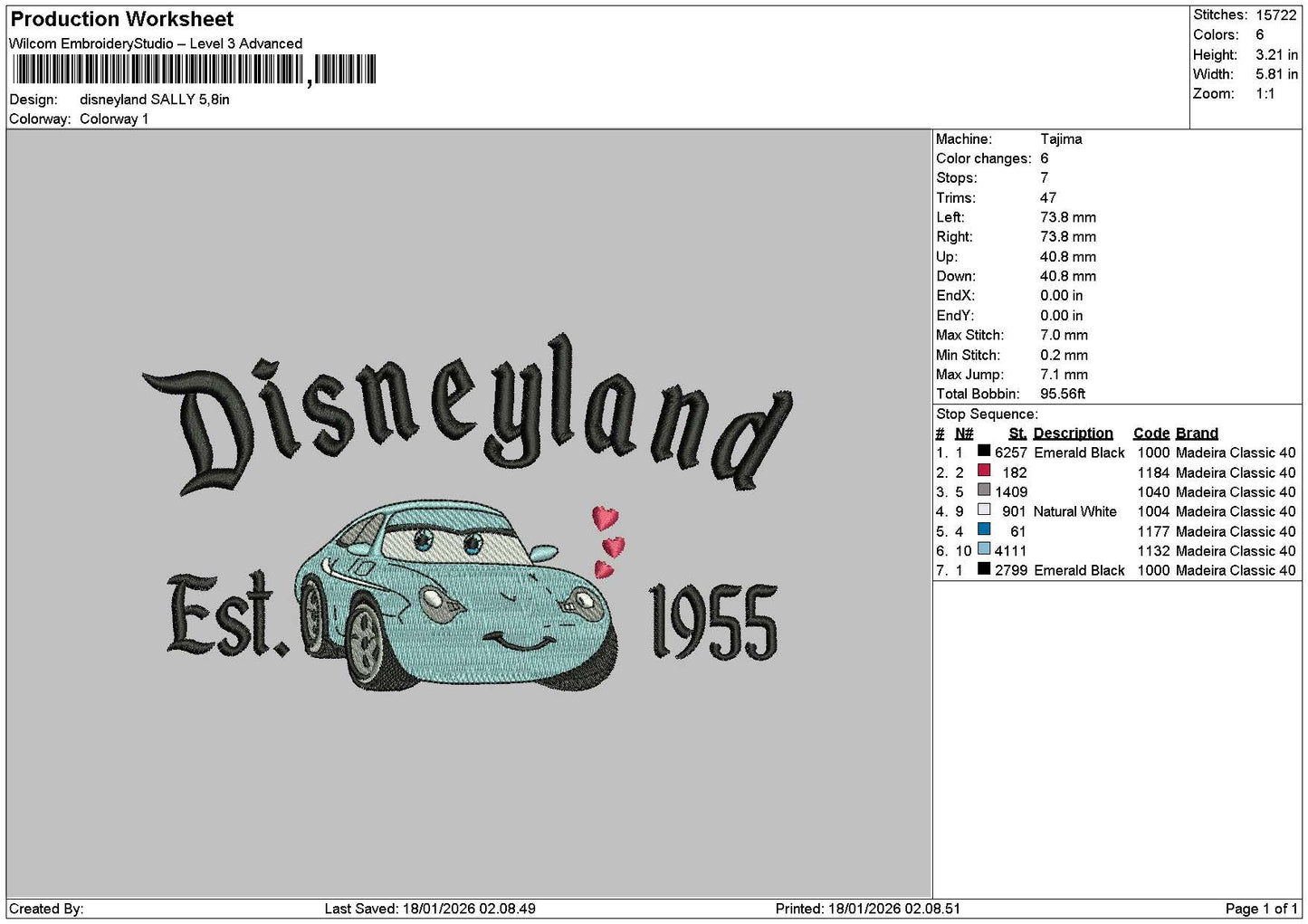Click the Disneyland lettering in the preview
The height and width of the screenshot is (924, 1308).
tap(467, 414)
